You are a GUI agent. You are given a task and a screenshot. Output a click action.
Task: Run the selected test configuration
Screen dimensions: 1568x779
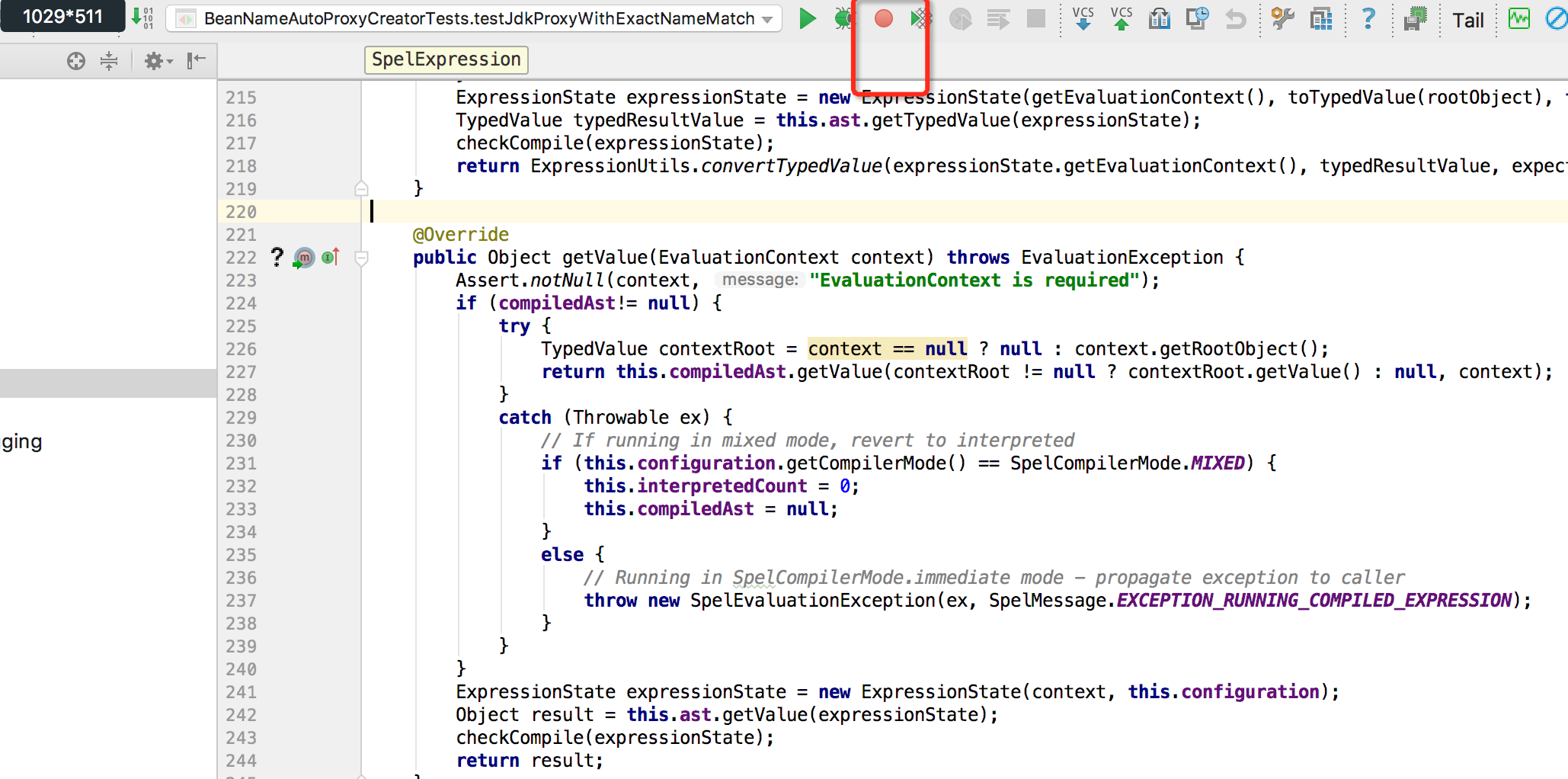coord(807,18)
